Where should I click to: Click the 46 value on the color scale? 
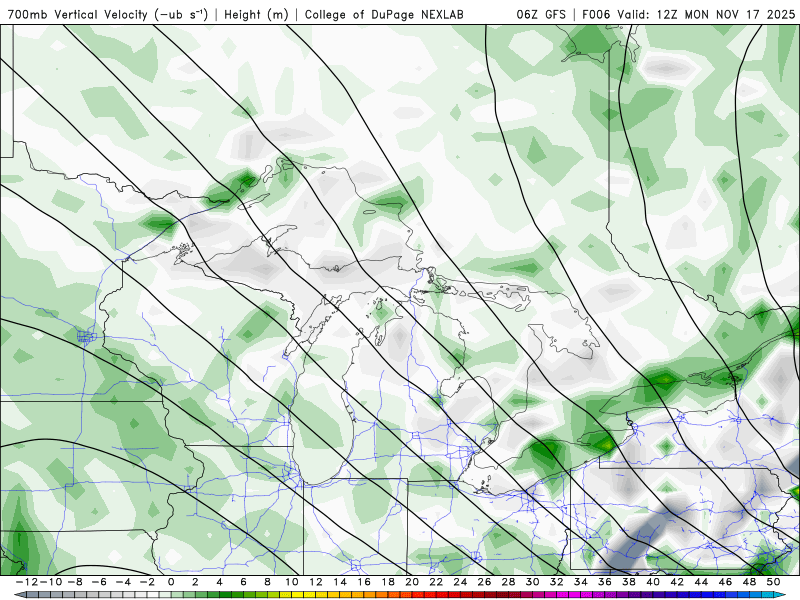click(726, 582)
